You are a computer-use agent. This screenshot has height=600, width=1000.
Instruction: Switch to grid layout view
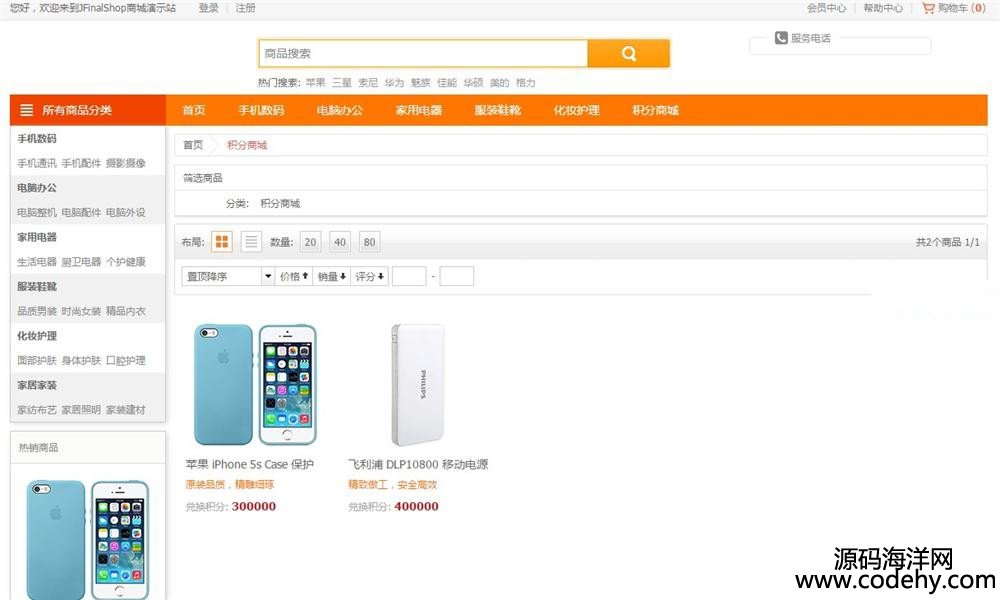coord(222,242)
